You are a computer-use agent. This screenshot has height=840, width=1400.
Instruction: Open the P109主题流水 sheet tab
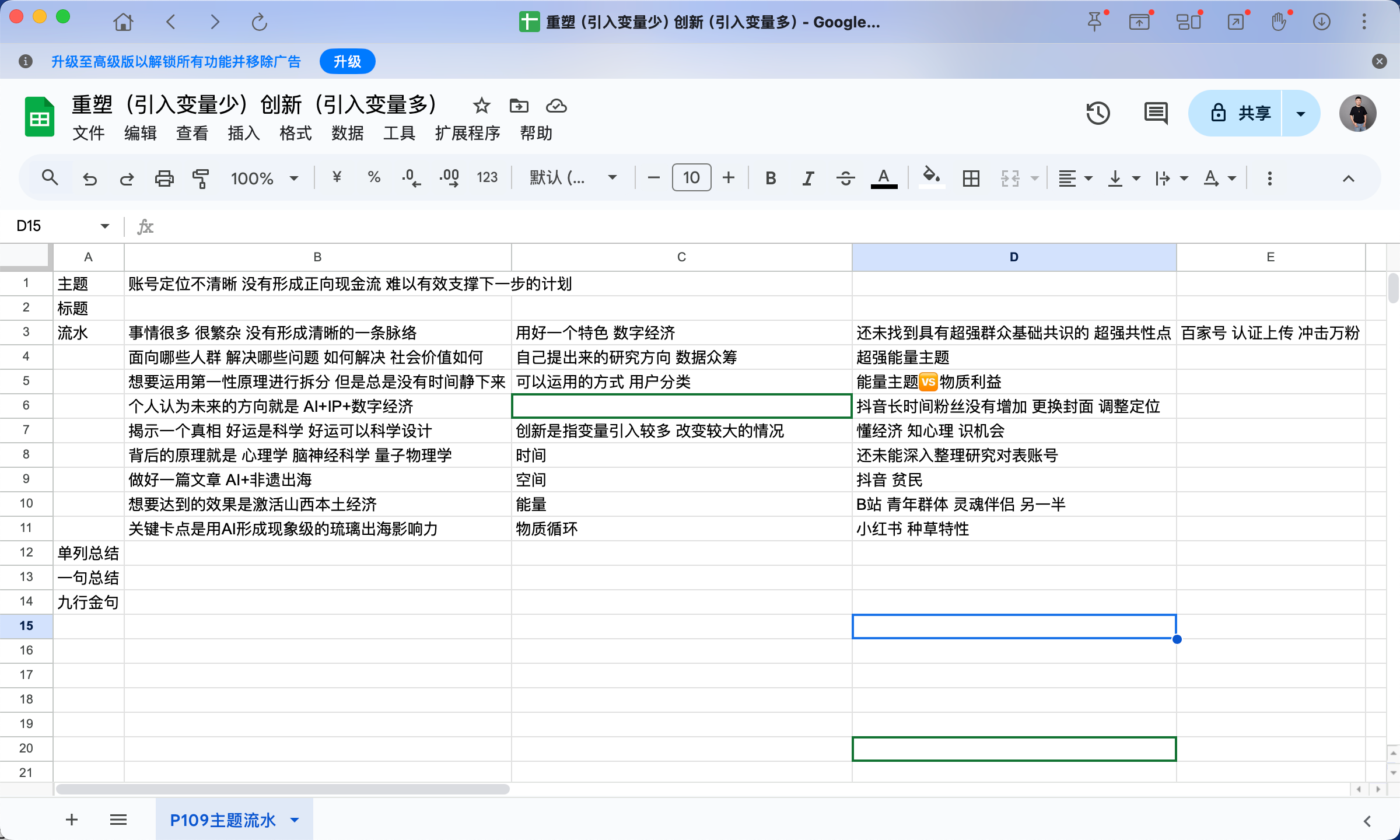(x=222, y=820)
